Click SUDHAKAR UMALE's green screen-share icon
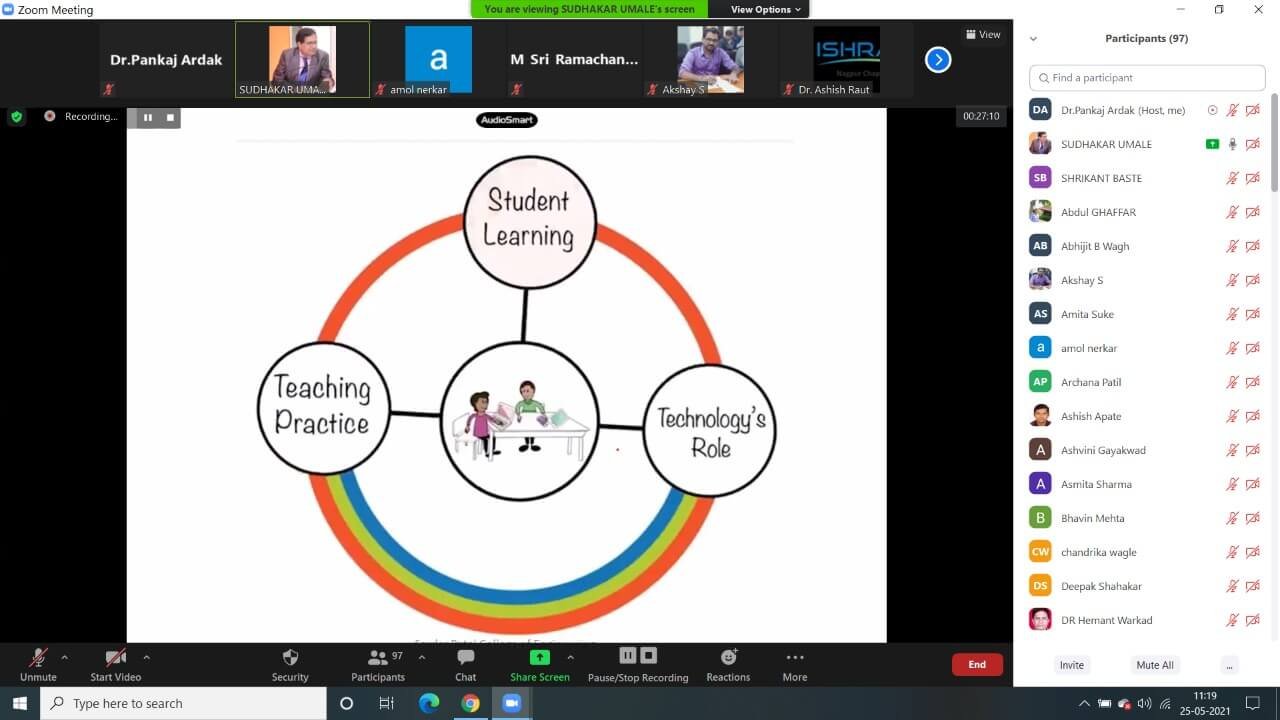The image size is (1280, 720). click(1212, 144)
